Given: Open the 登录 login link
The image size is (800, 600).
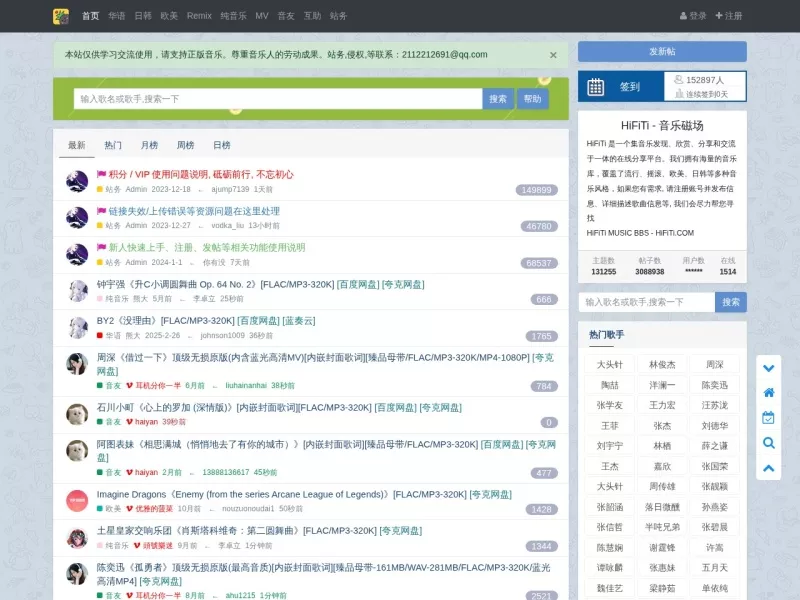Looking at the screenshot, I should pos(693,16).
